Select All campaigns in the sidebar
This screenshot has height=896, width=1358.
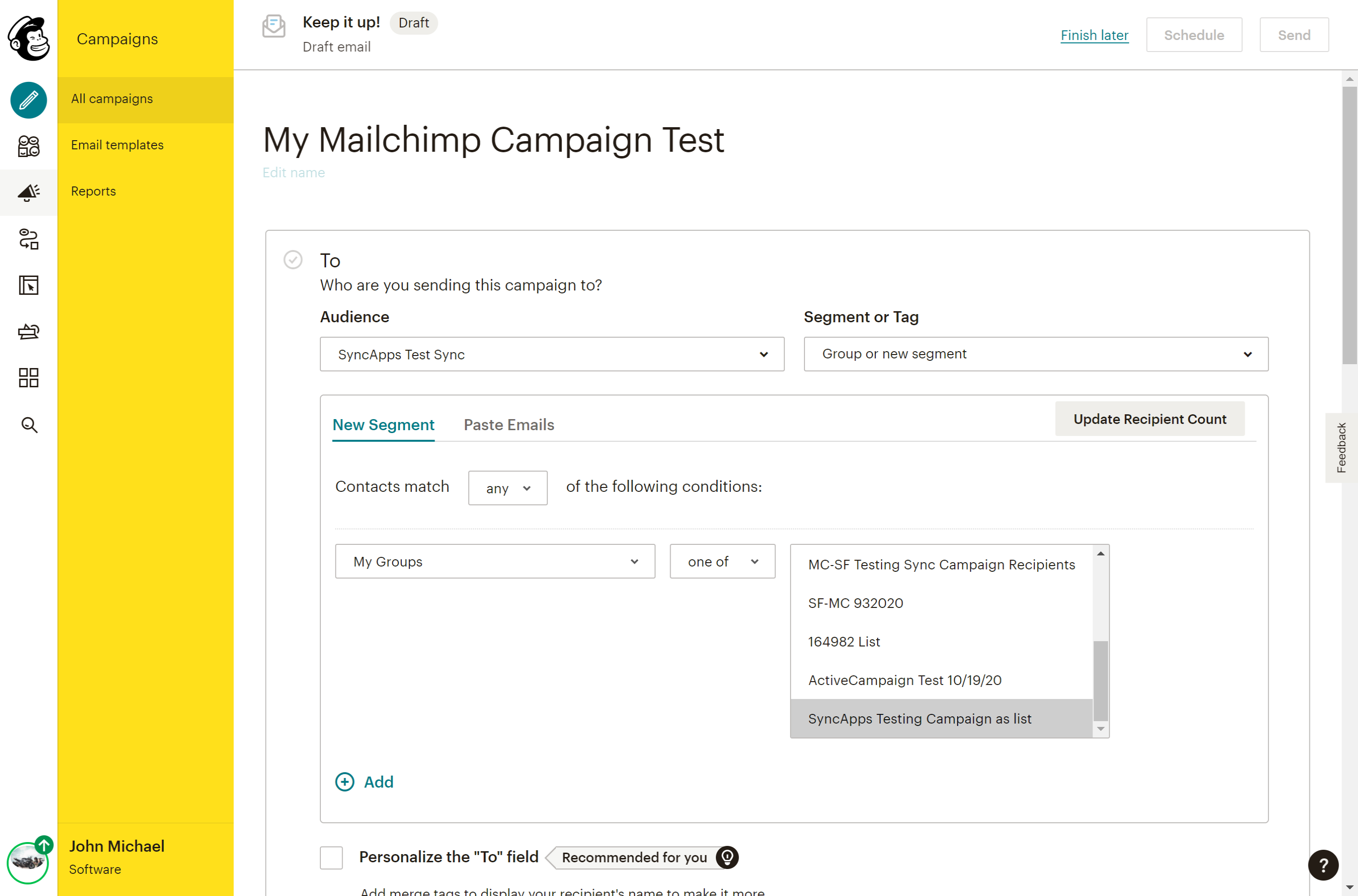coord(145,99)
